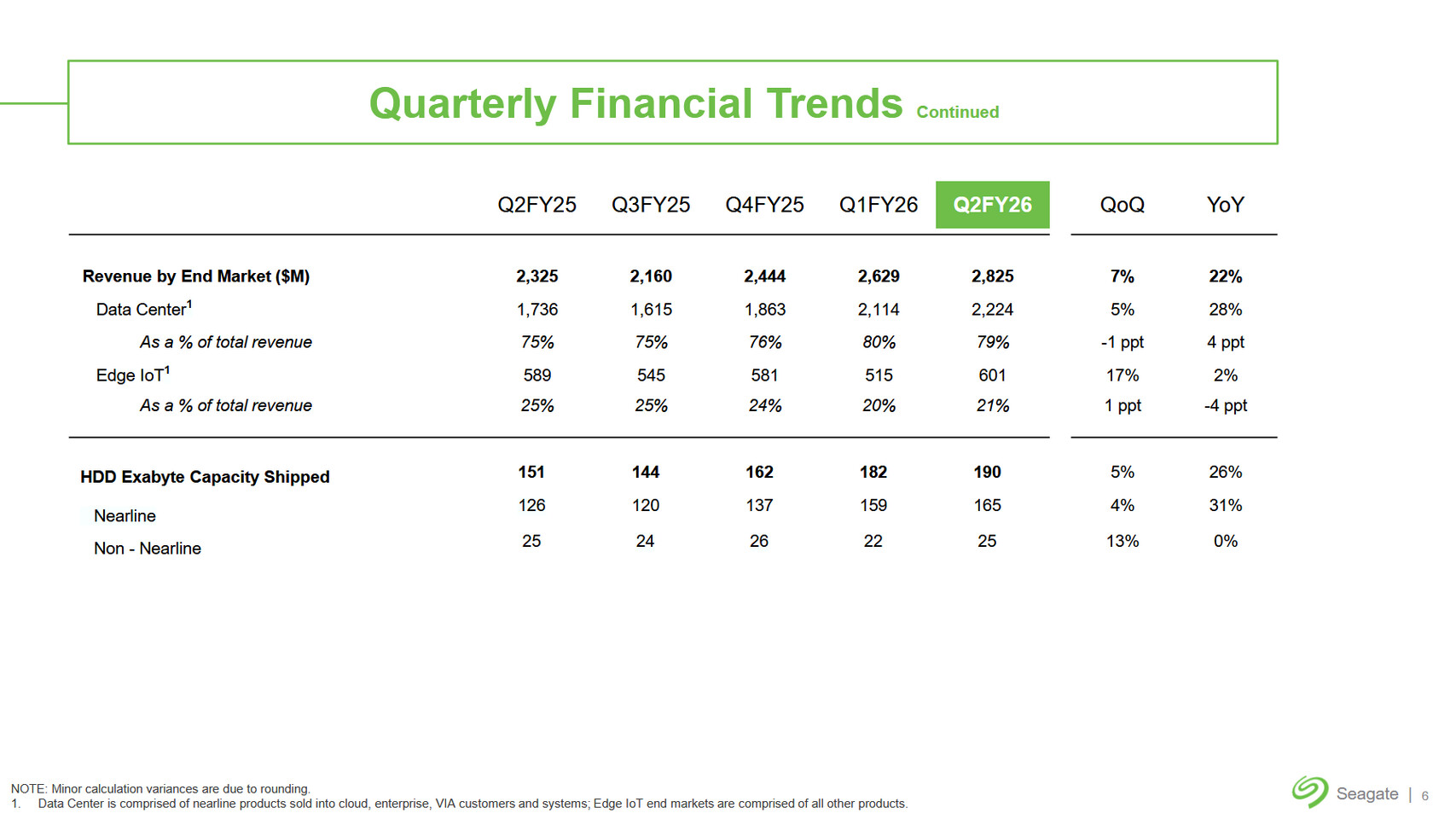Click the footnote about Data Center definition
Screen dimensions: 1456x819
tap(473, 804)
